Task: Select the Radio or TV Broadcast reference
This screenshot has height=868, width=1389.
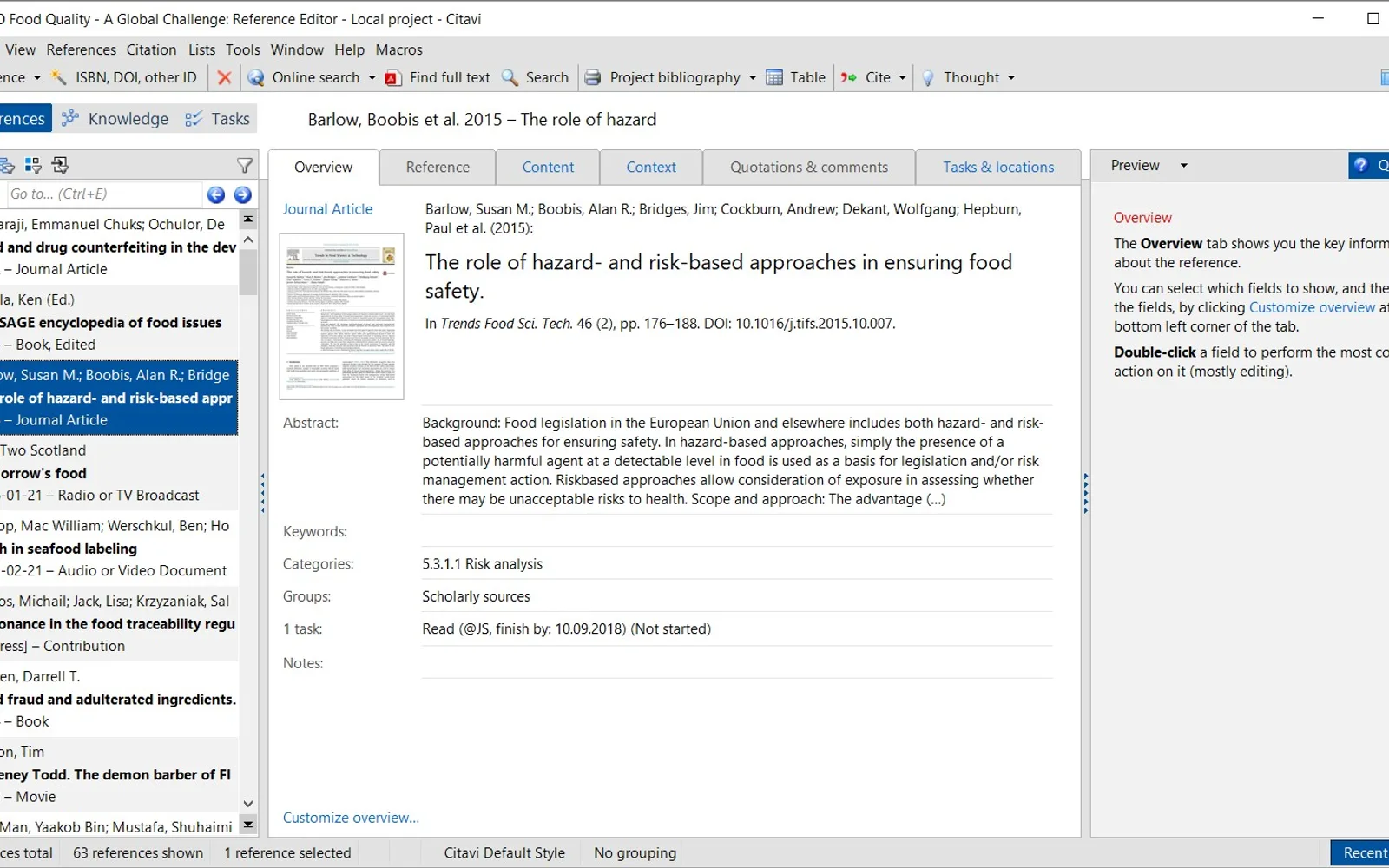Action: click(x=118, y=473)
